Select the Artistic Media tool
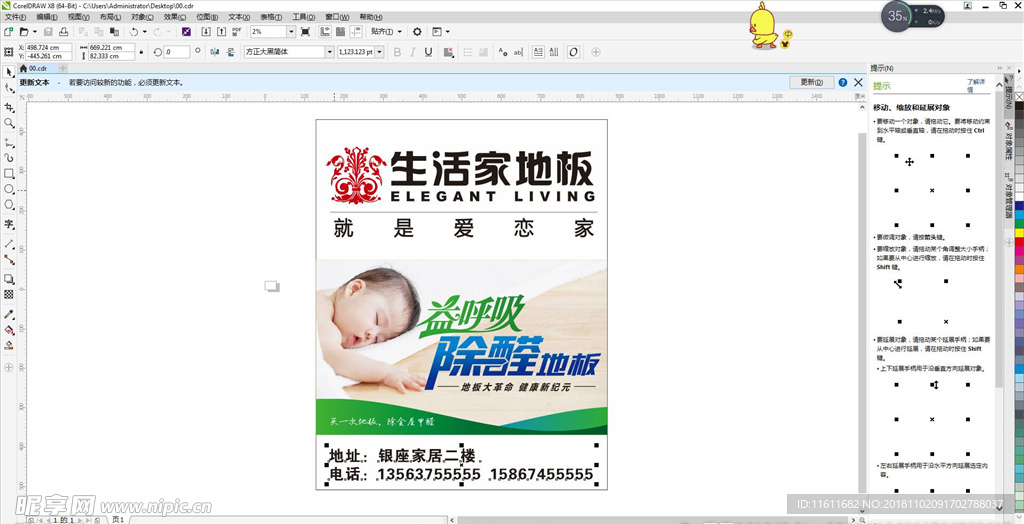1024x524 pixels. tap(8, 157)
